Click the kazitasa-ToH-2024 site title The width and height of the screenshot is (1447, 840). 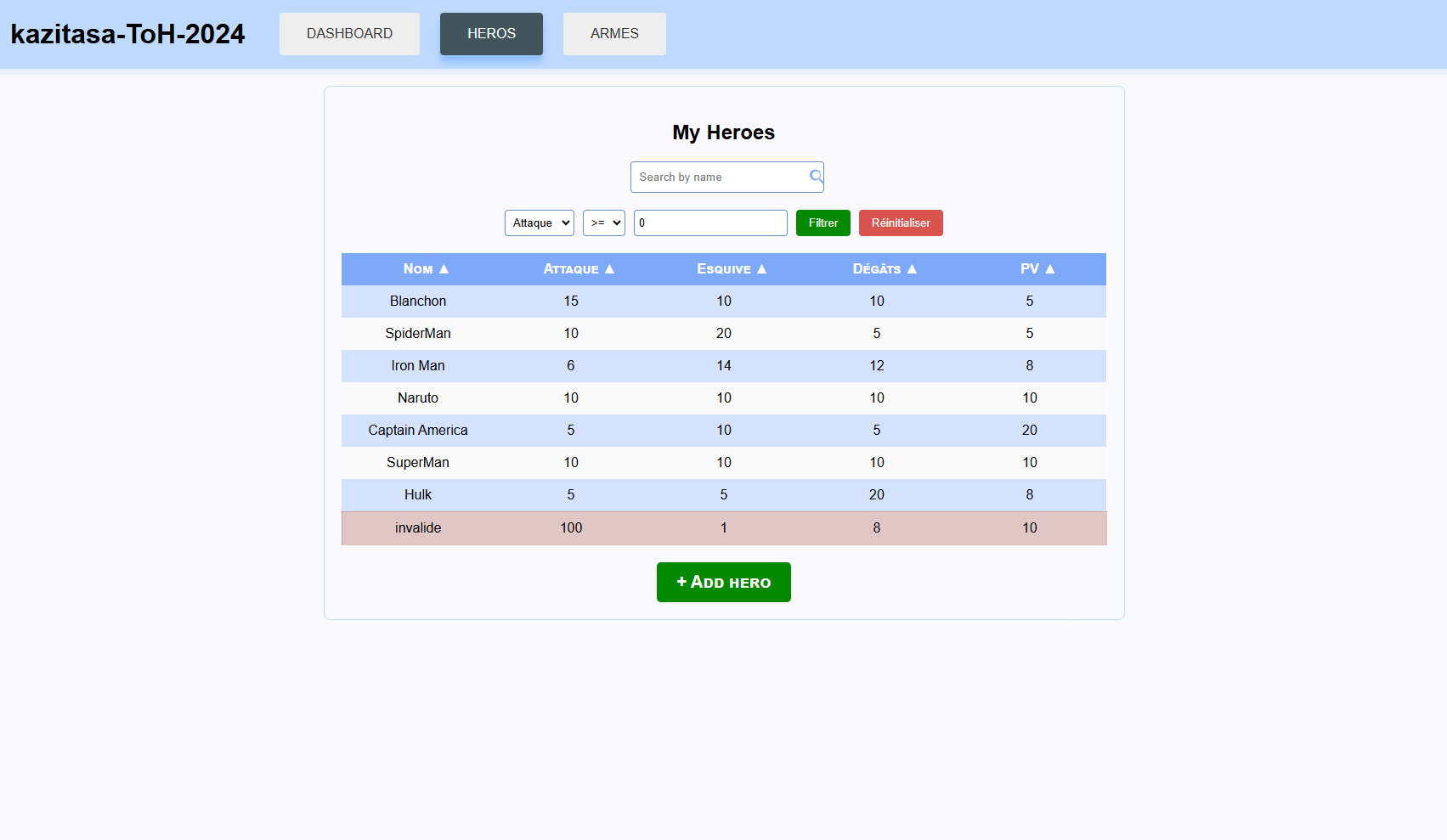coord(127,34)
